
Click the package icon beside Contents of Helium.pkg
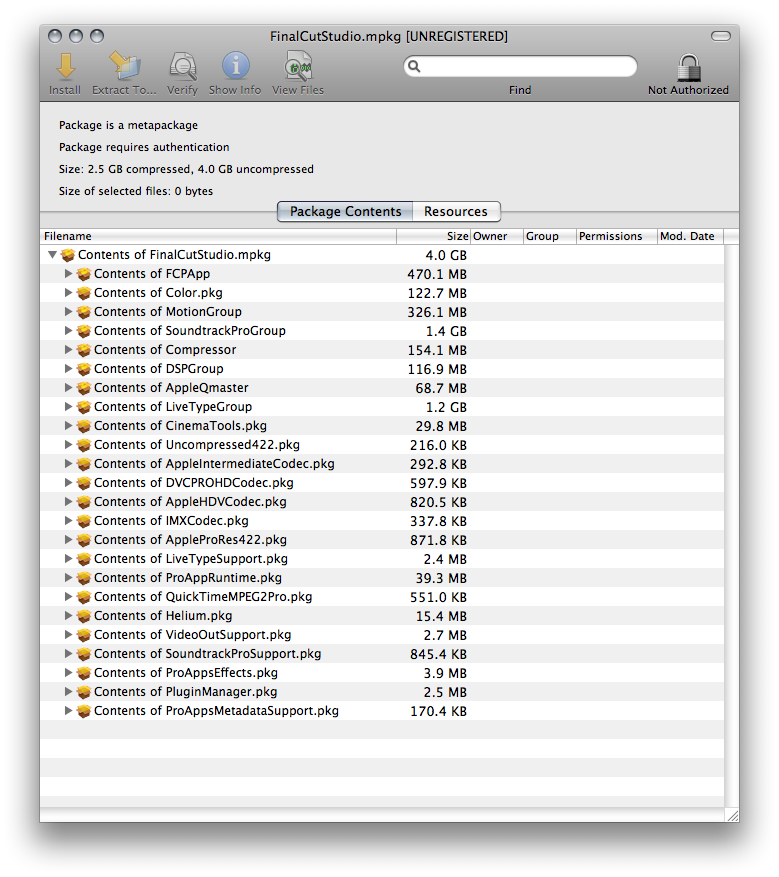pos(84,617)
